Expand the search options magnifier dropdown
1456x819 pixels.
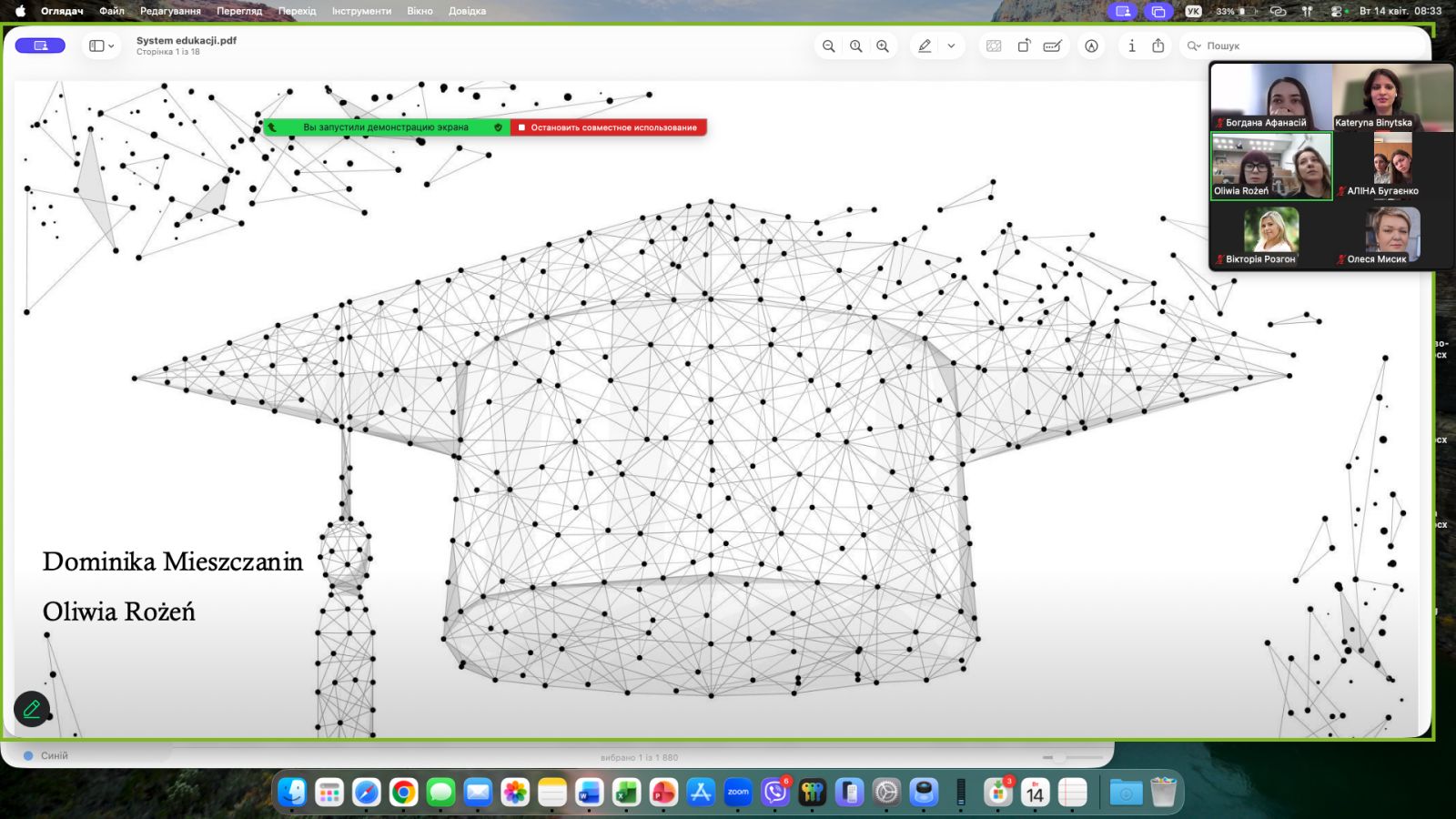pos(1194,46)
